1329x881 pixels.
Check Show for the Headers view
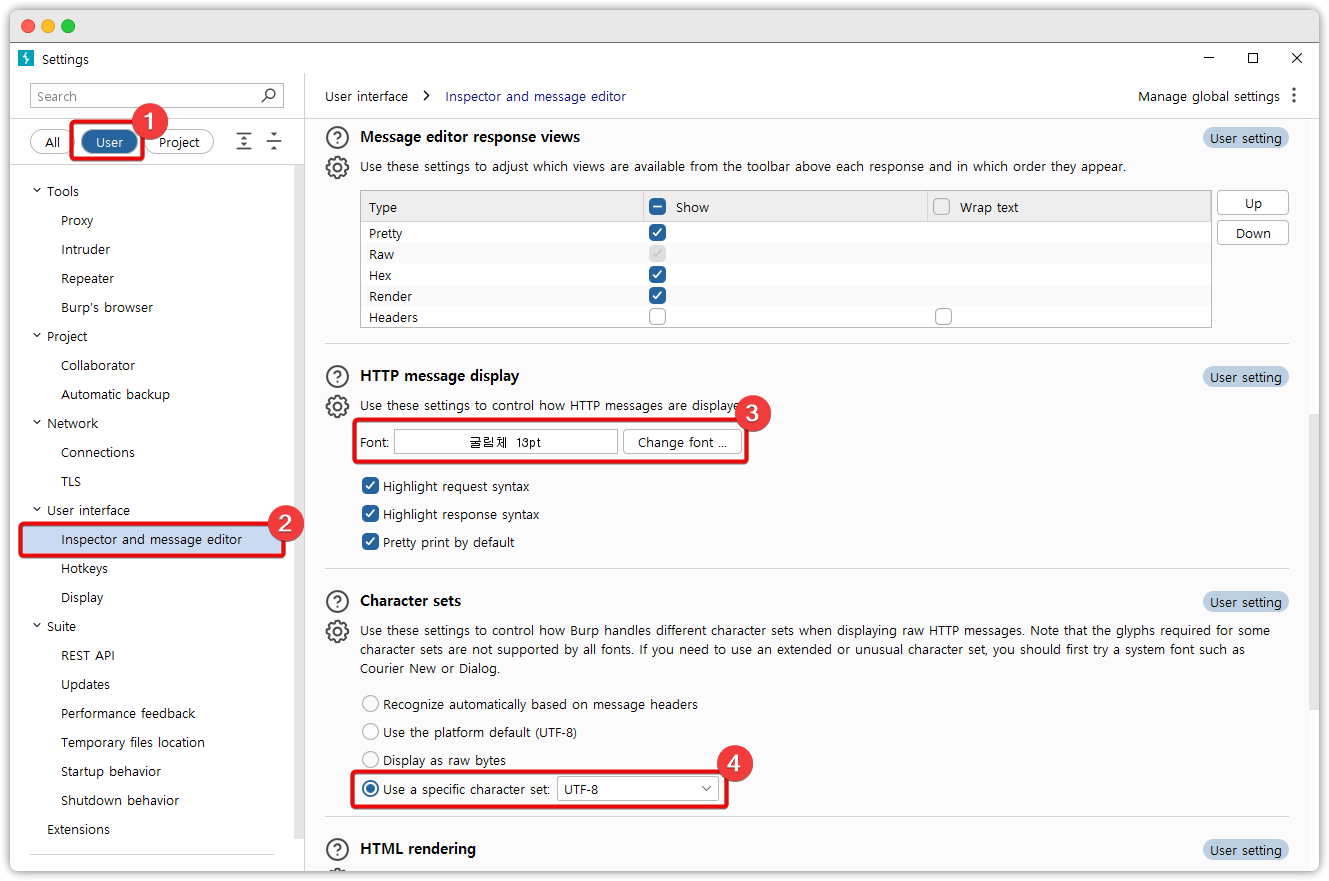click(x=657, y=316)
